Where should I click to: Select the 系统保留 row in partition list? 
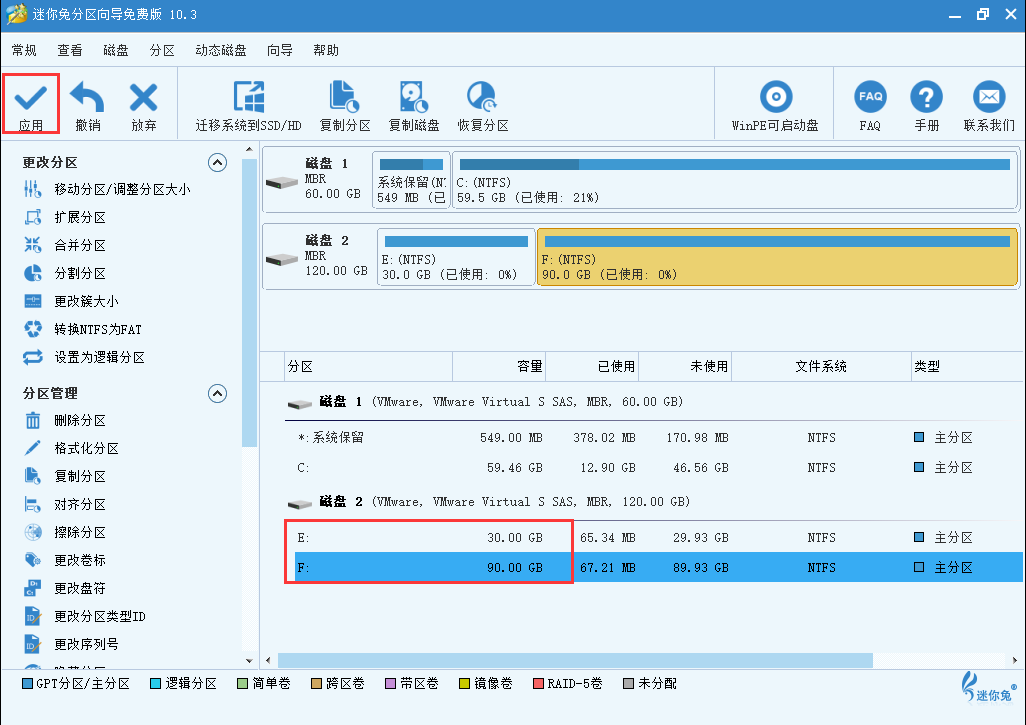[x=654, y=438]
